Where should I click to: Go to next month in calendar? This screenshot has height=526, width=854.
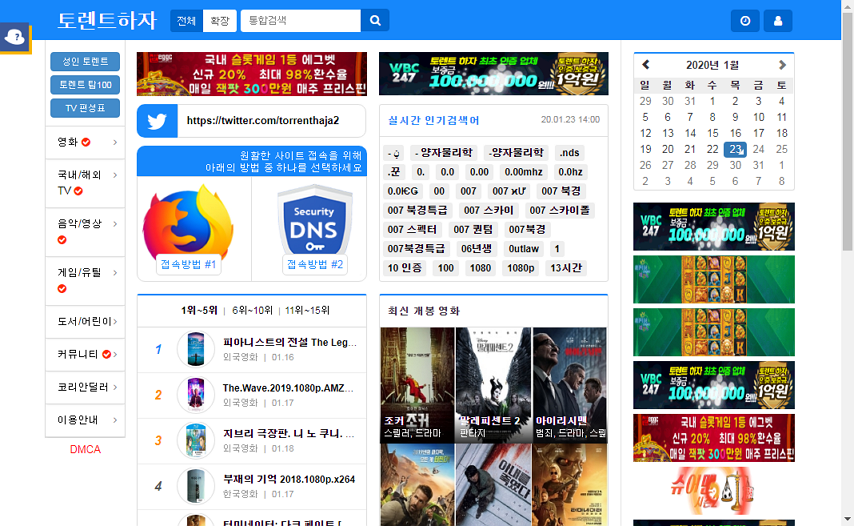tap(782, 65)
